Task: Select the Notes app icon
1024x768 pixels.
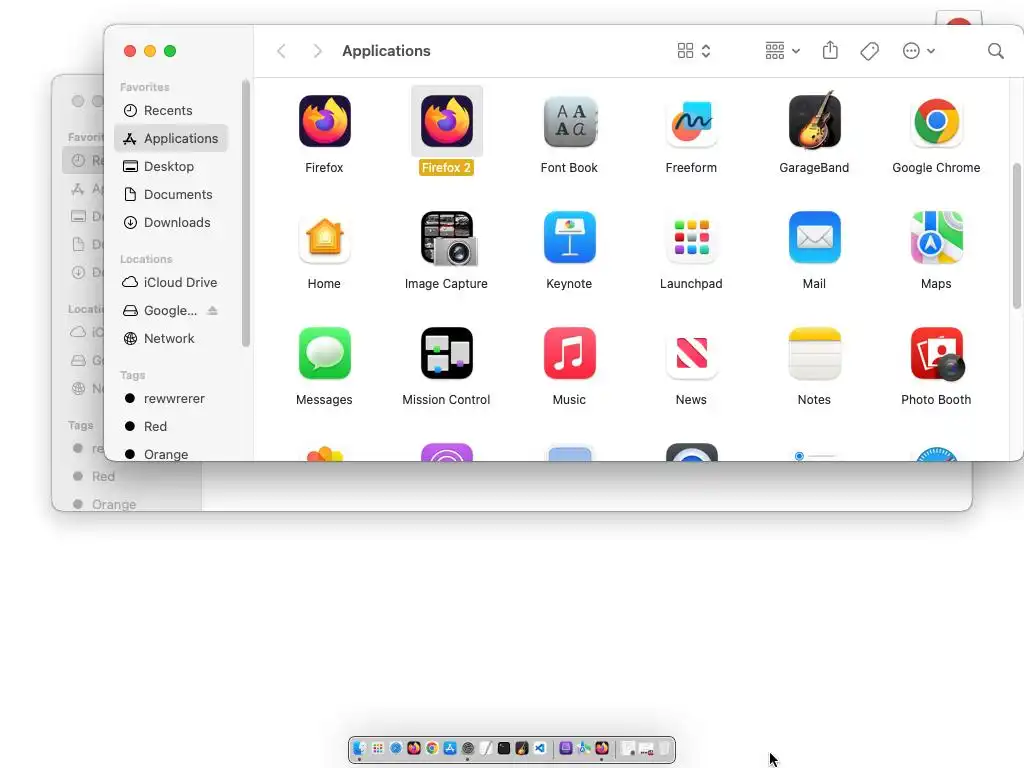Action: pyautogui.click(x=814, y=353)
